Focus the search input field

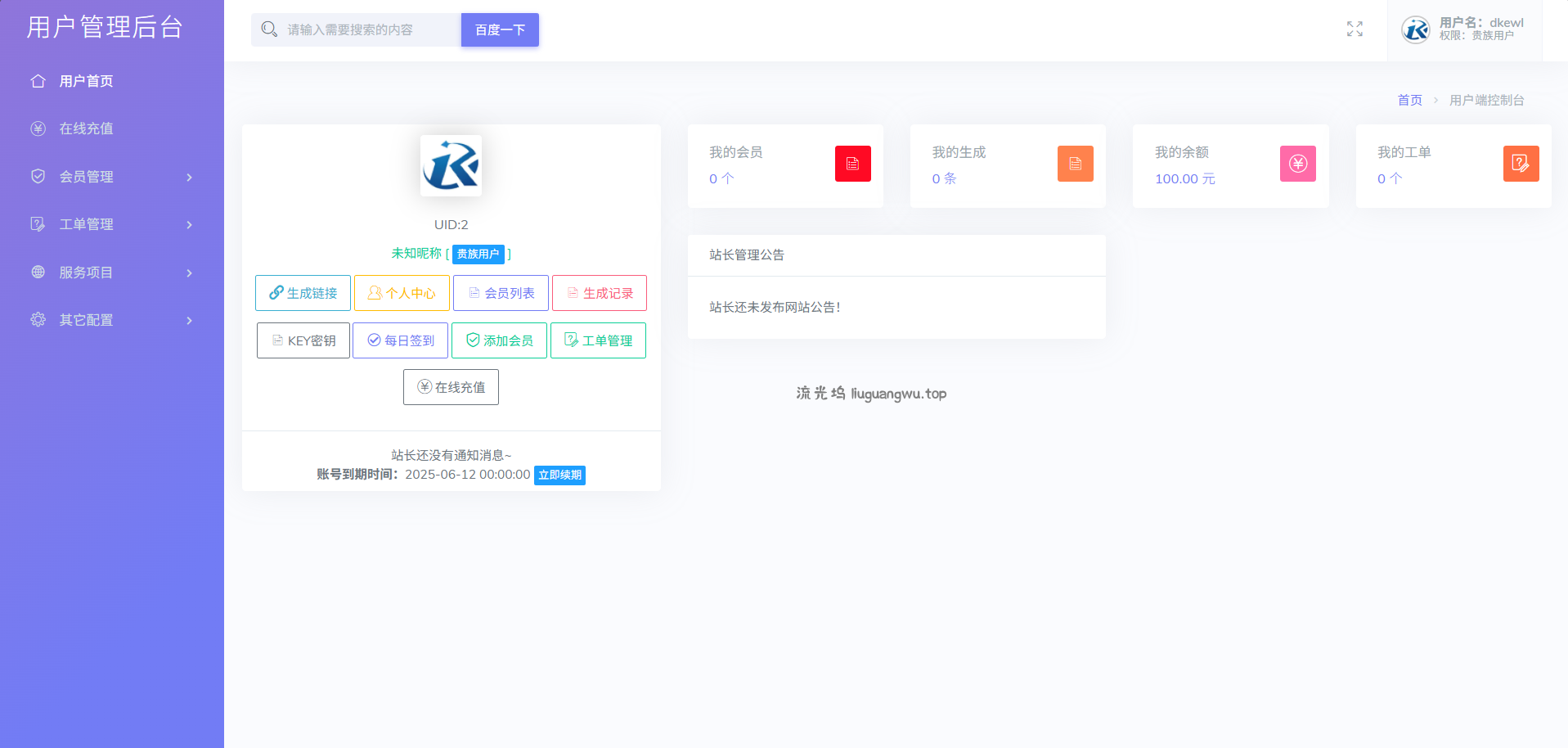[x=368, y=29]
